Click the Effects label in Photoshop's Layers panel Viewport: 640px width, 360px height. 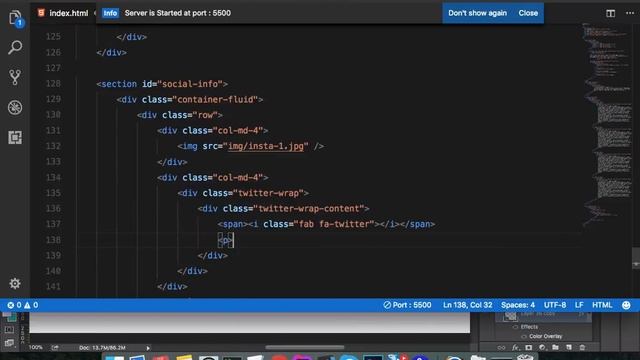pos(529,327)
